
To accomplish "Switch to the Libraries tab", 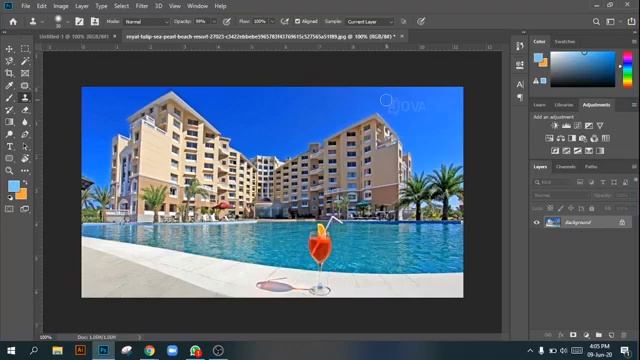I will click(x=564, y=105).
